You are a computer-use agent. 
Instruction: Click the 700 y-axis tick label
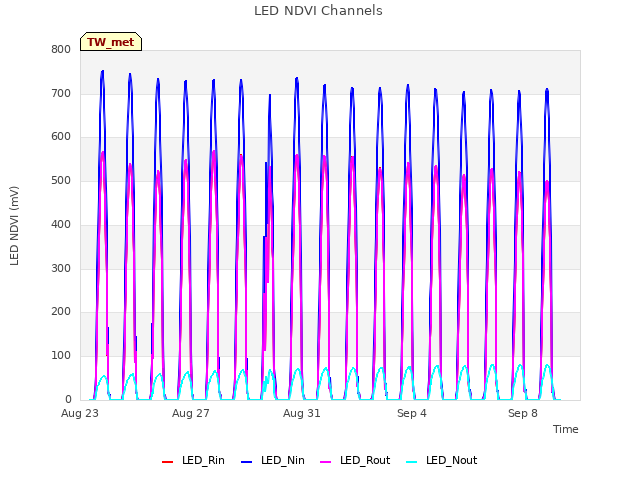pos(61,93)
